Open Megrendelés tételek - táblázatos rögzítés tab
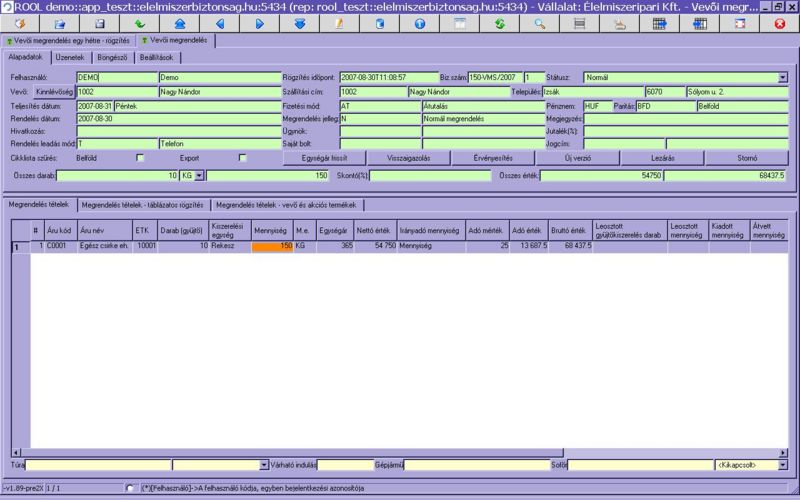The height and width of the screenshot is (500, 800). (144, 205)
